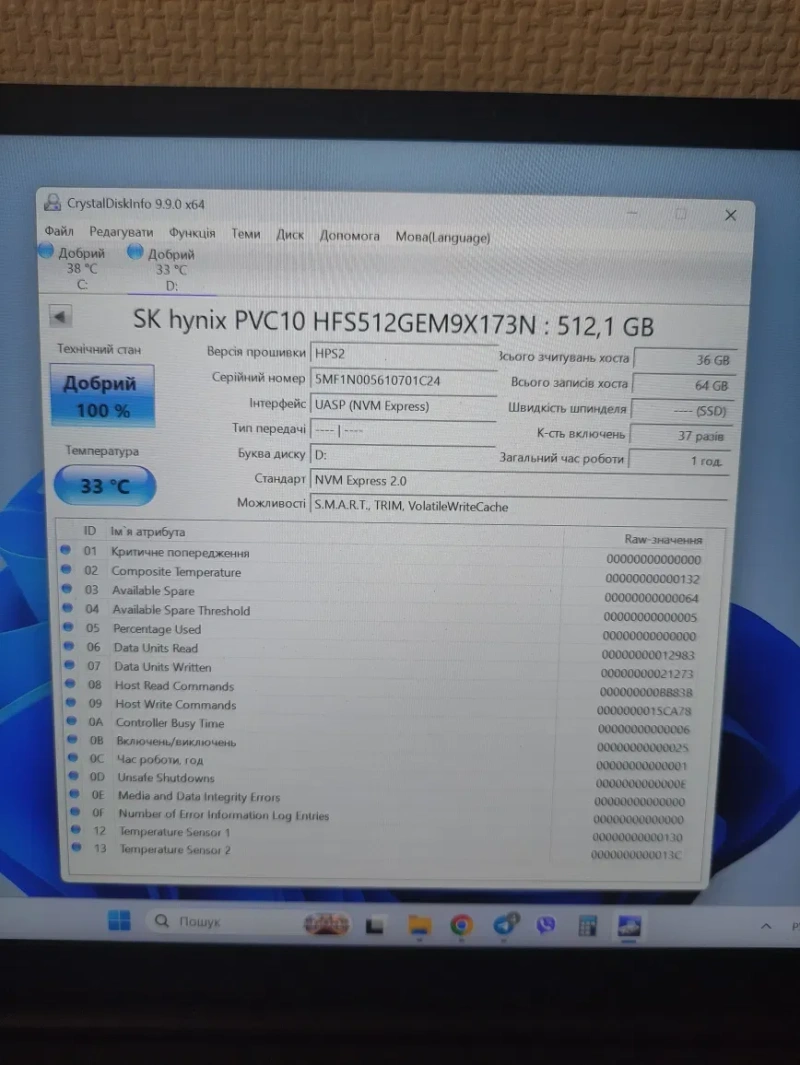This screenshot has width=800, height=1065.
Task: Select the Критичне попередження row
Action: pos(380,555)
